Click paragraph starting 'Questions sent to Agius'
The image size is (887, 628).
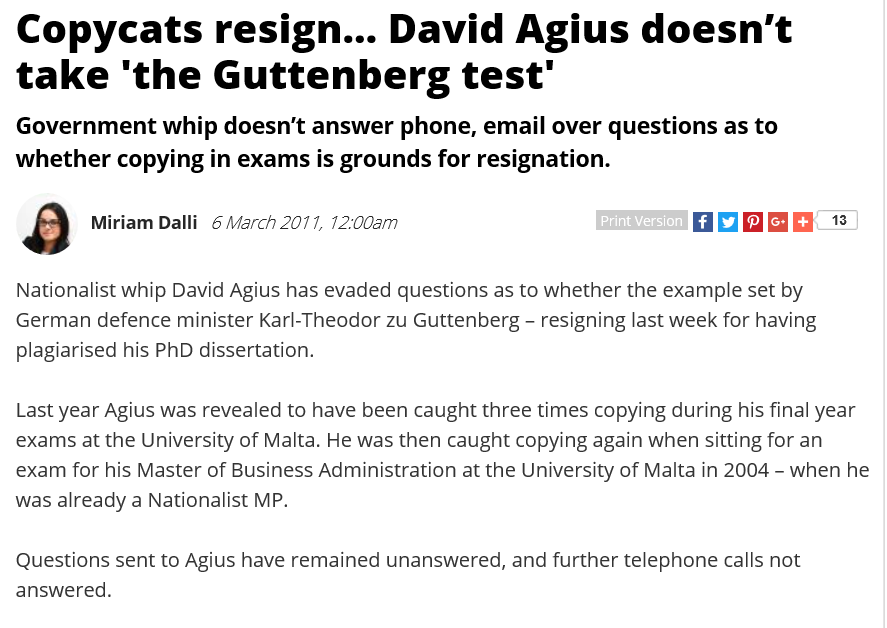coord(408,575)
